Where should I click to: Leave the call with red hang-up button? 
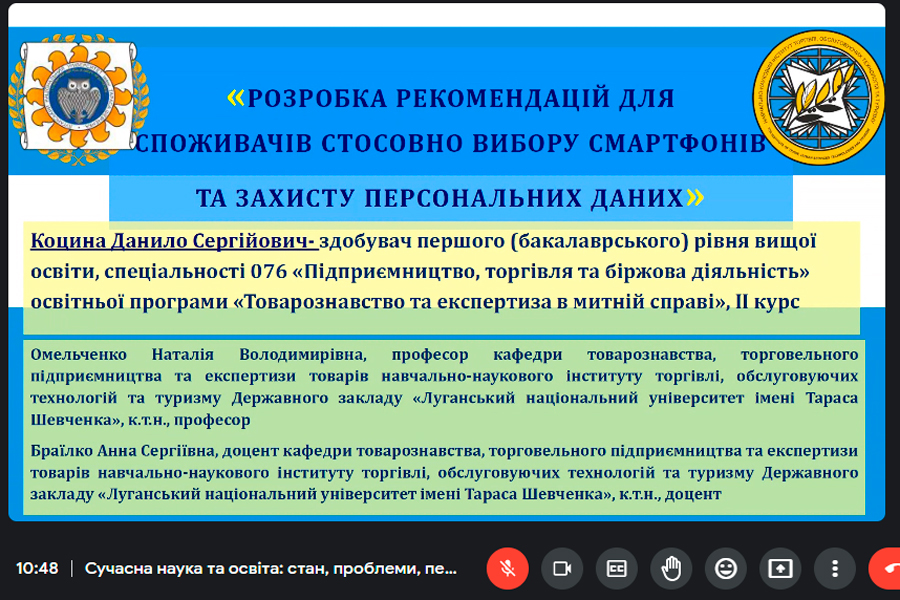click(x=885, y=568)
